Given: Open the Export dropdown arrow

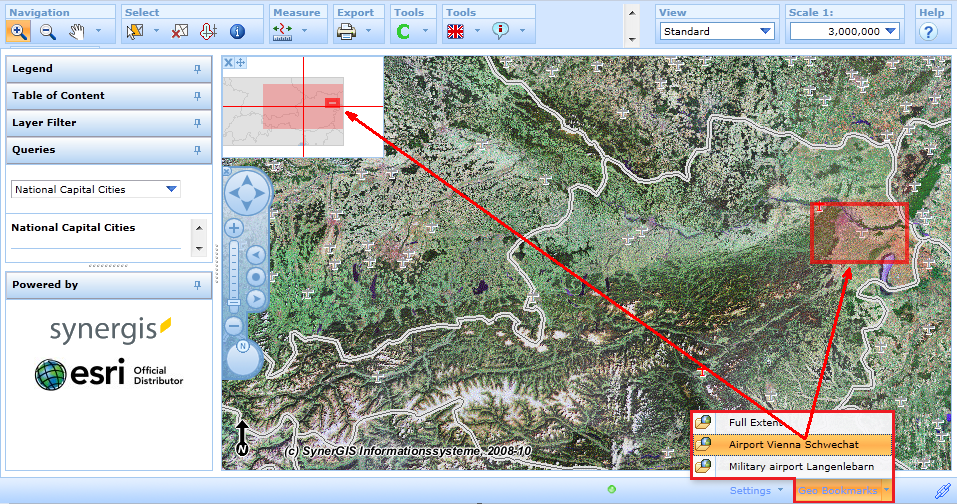Looking at the screenshot, I should pyautogui.click(x=369, y=31).
